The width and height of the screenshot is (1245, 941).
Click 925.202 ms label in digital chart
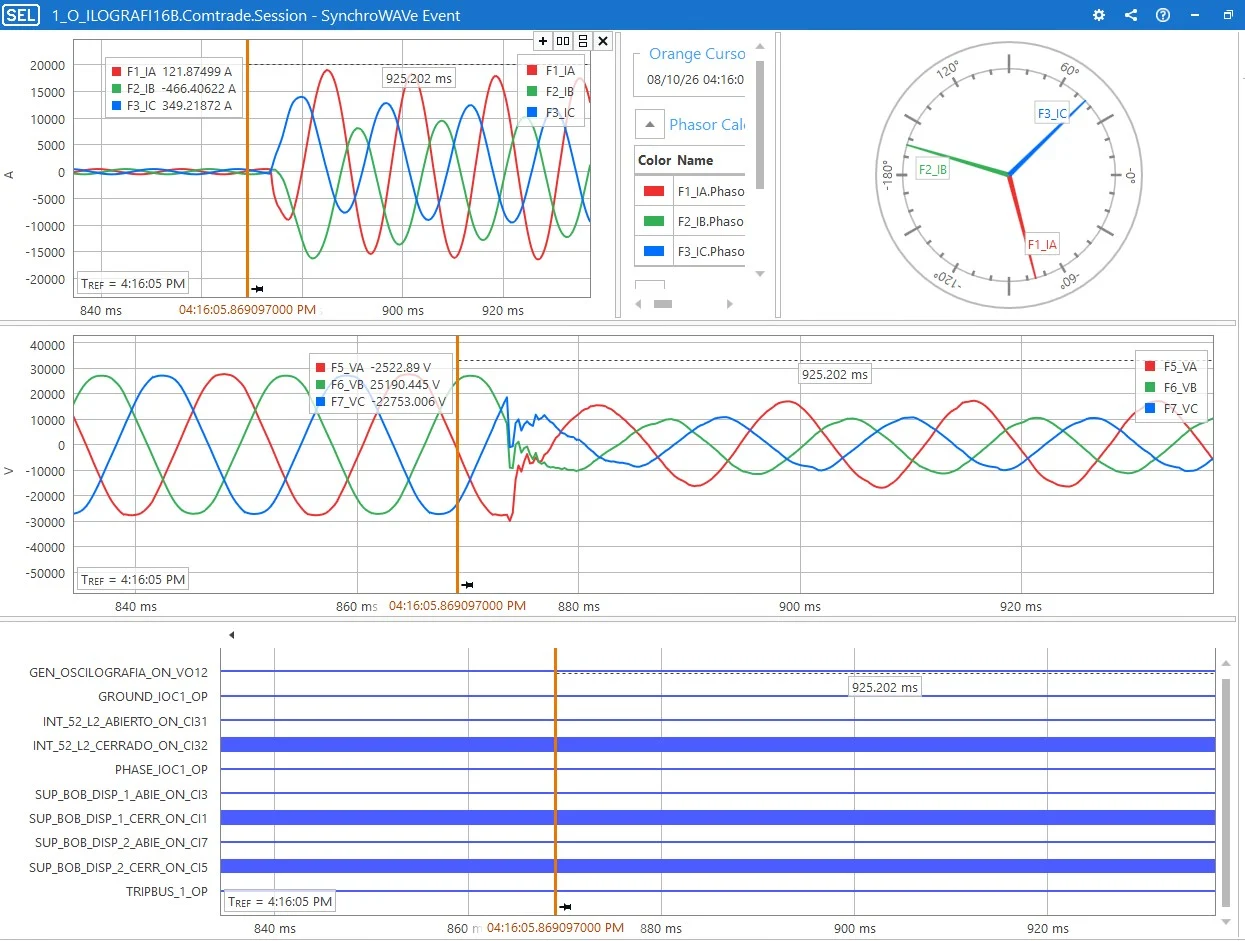884,687
